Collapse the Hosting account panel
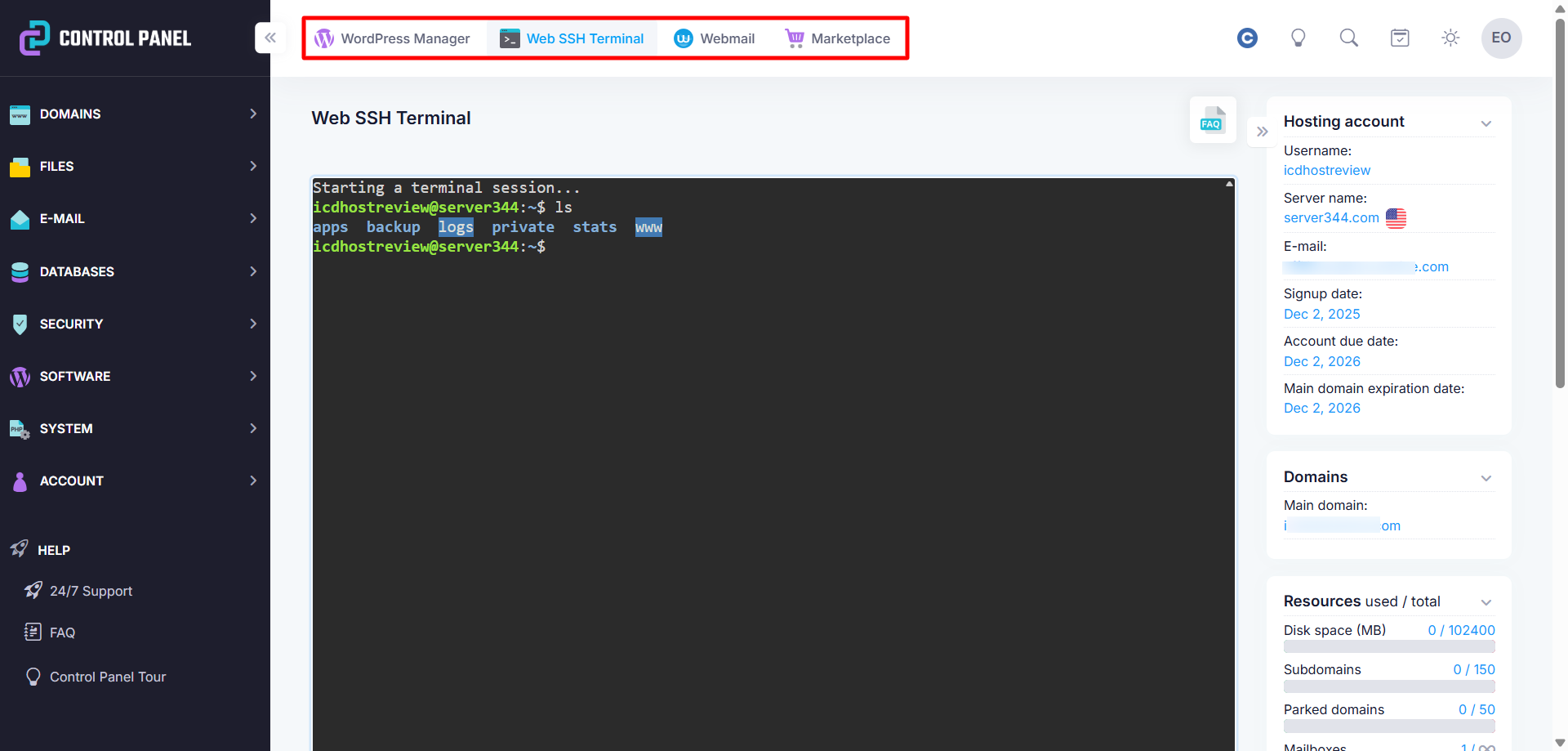The width and height of the screenshot is (1568, 751). point(1486,123)
